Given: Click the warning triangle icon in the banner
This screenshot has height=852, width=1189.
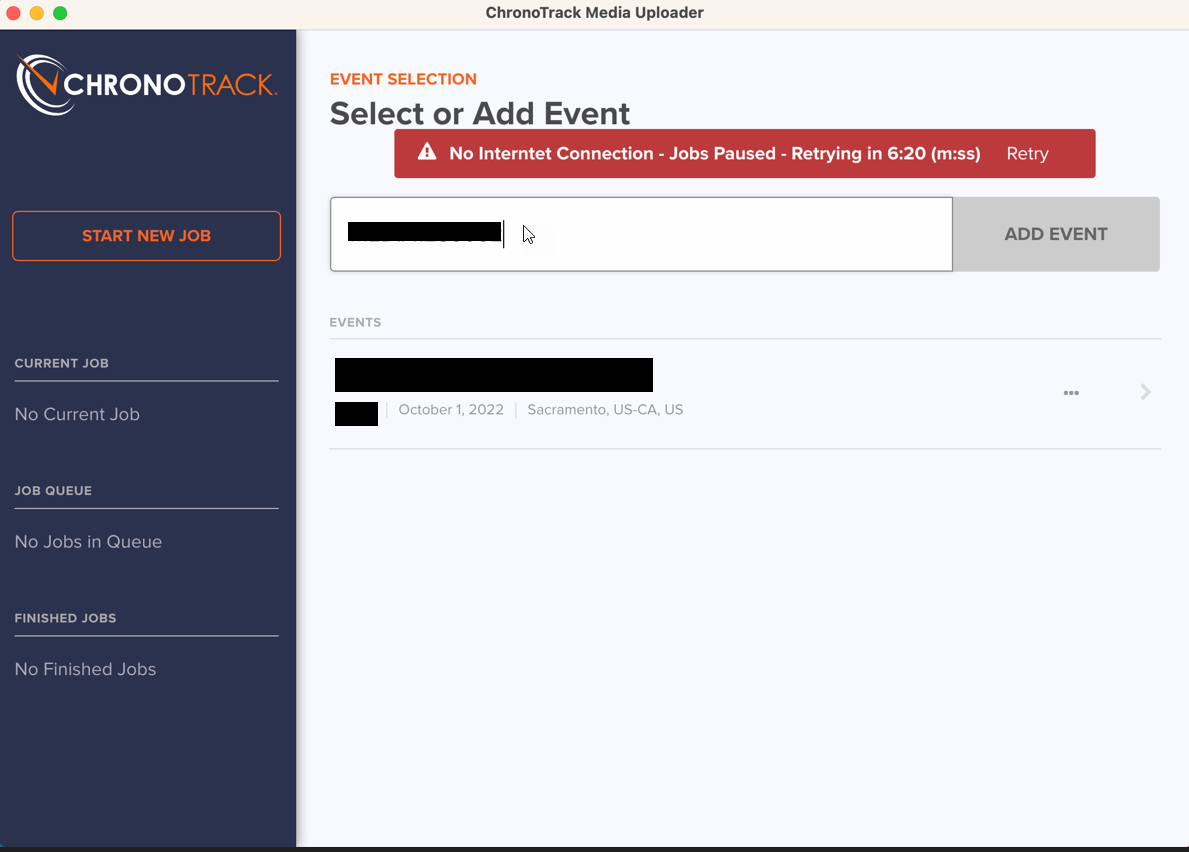Looking at the screenshot, I should [x=427, y=152].
